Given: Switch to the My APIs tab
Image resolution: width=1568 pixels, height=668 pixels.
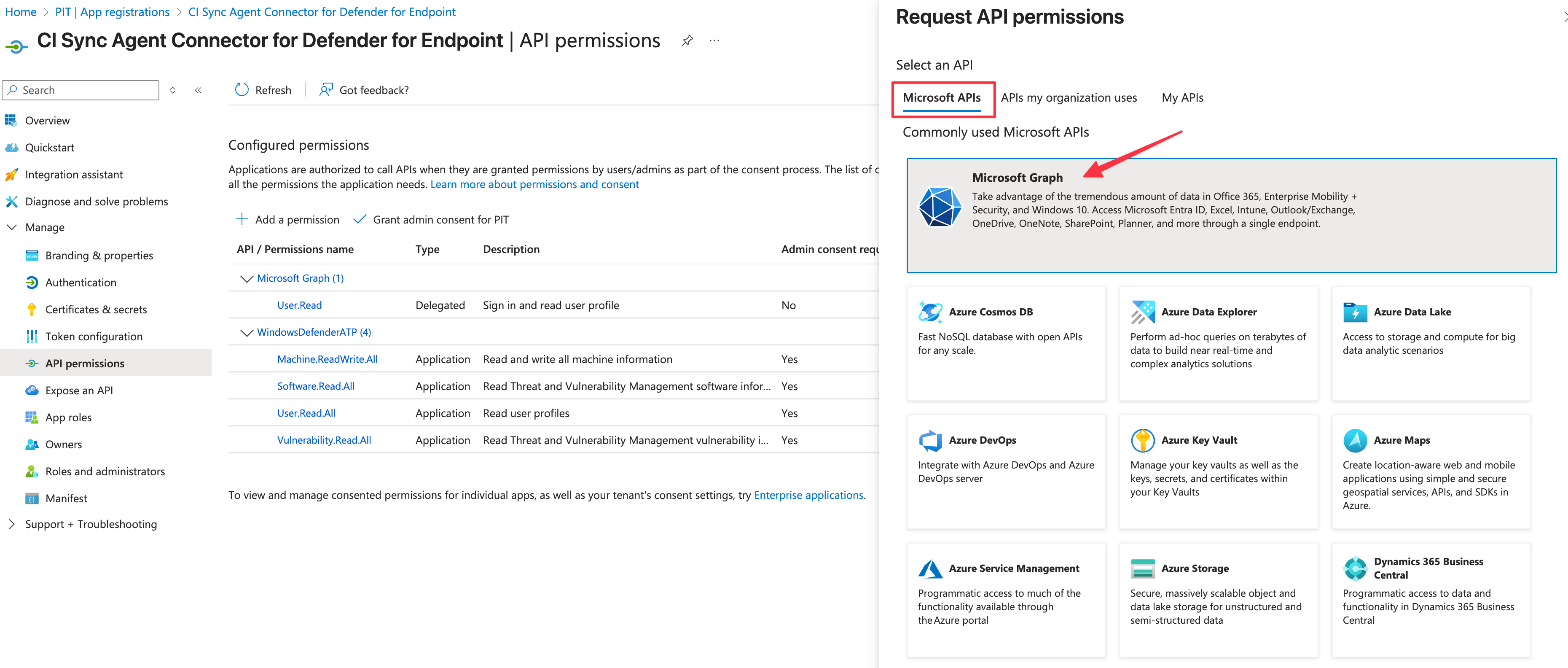Looking at the screenshot, I should pyautogui.click(x=1182, y=97).
